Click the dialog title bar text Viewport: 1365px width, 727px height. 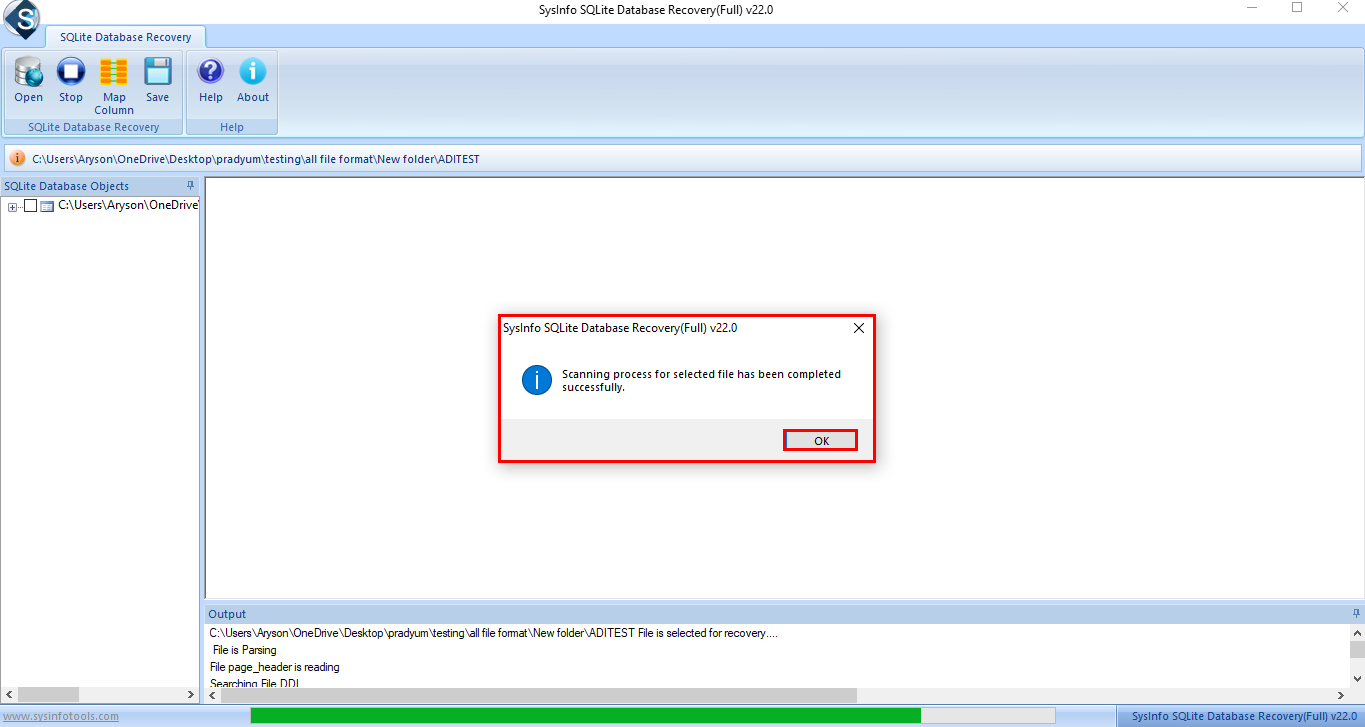coord(620,328)
